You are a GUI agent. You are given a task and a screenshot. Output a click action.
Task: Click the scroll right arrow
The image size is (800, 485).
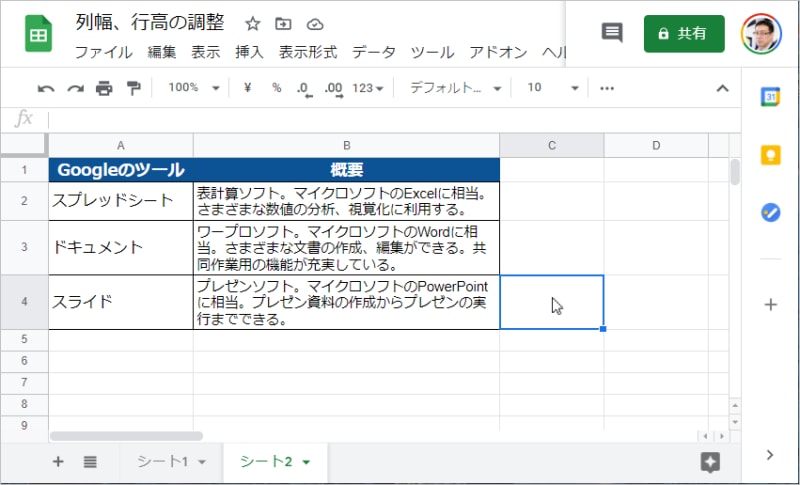click(721, 436)
